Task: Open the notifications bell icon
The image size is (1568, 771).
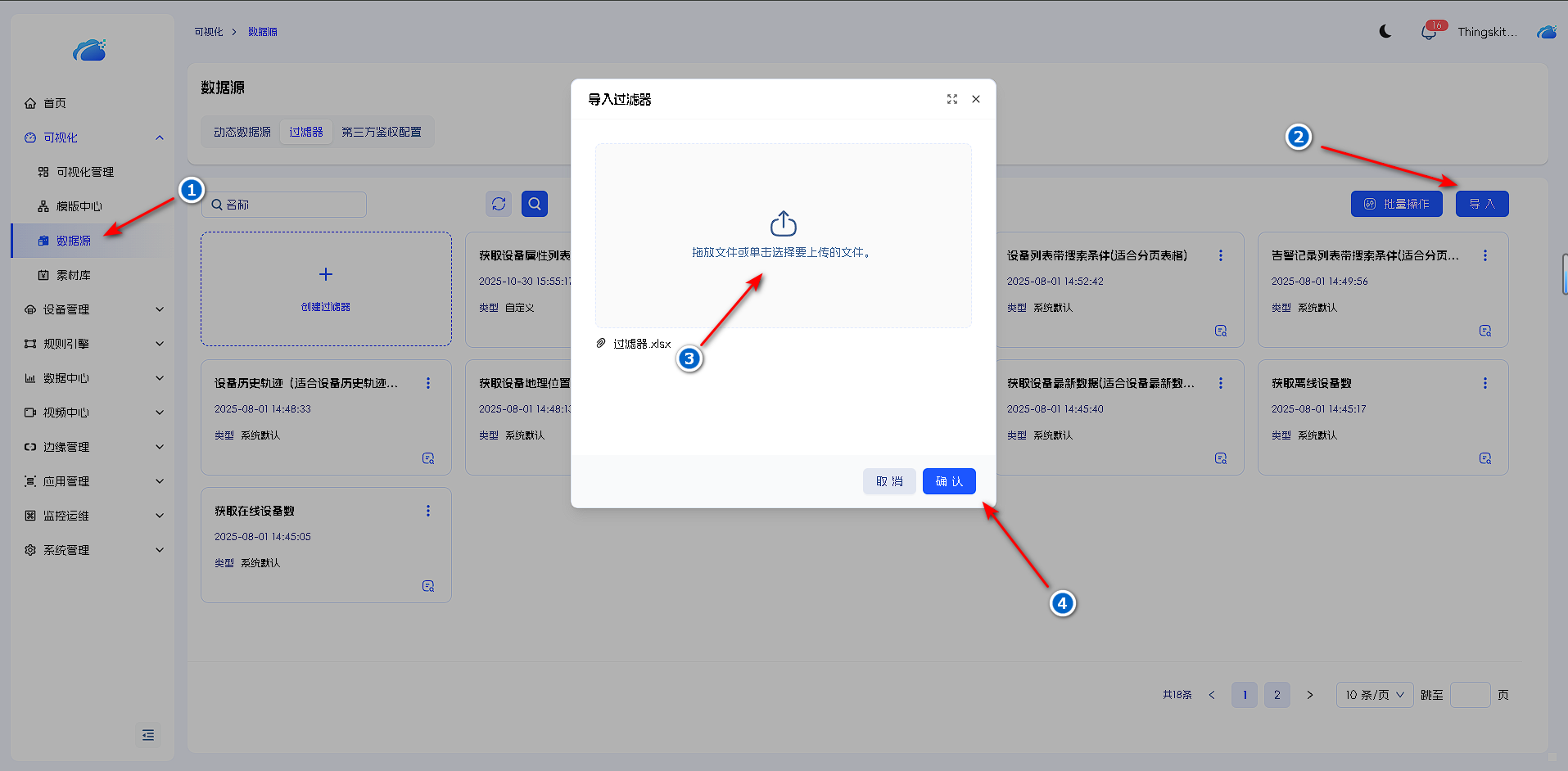Action: click(1429, 33)
